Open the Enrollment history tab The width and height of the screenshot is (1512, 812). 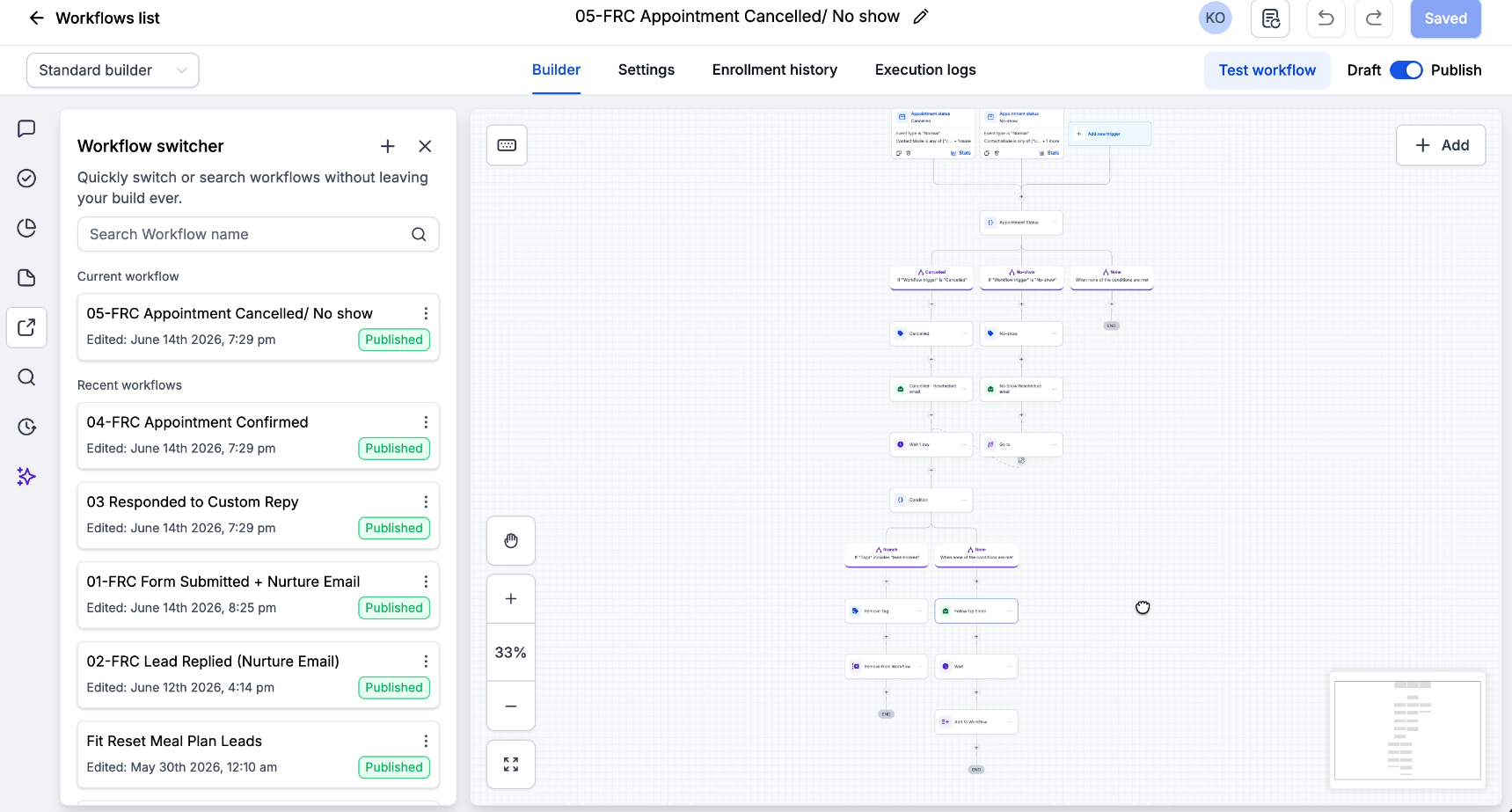pyautogui.click(x=775, y=69)
